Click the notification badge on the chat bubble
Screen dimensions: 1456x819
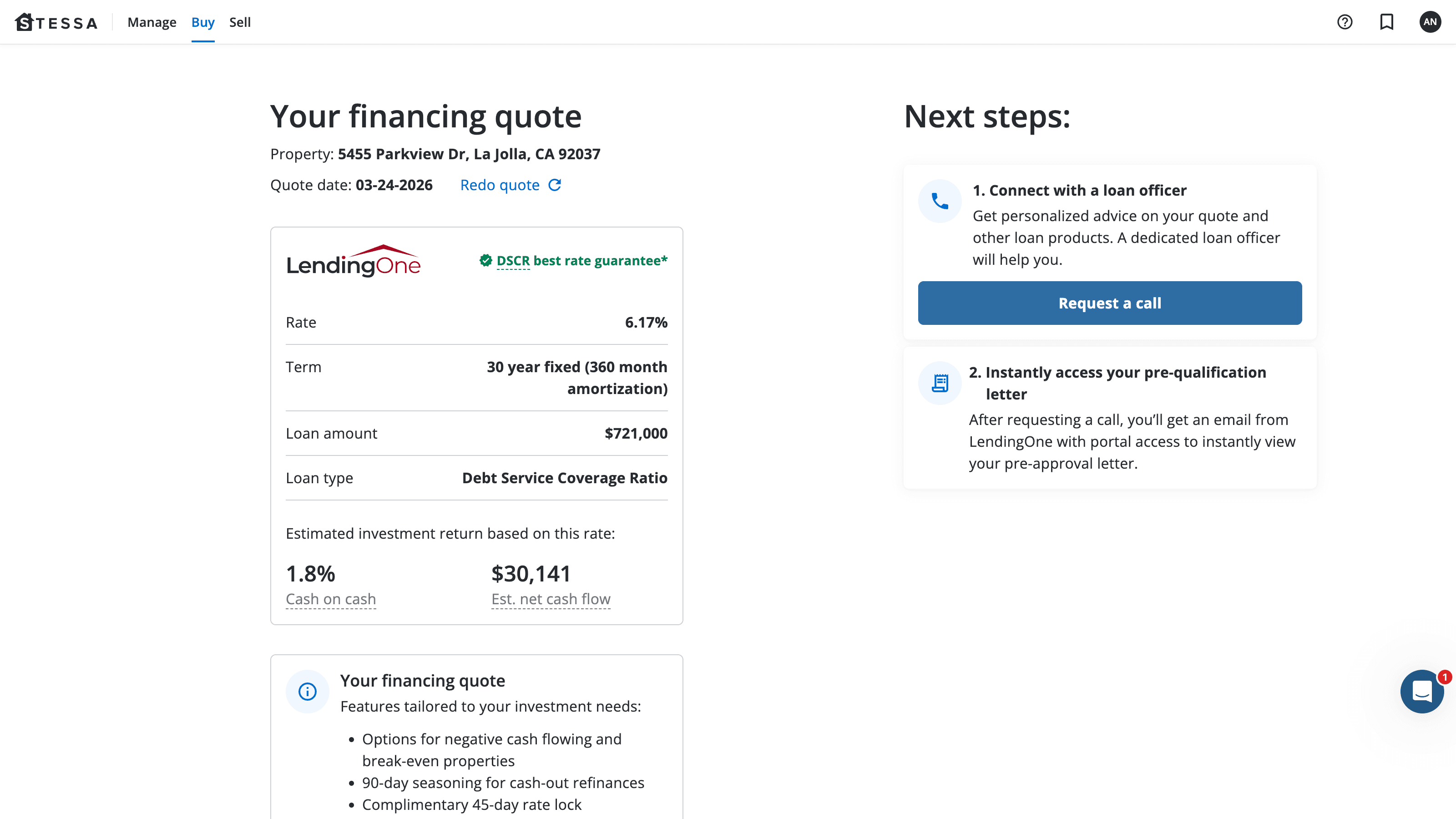pos(1445,676)
